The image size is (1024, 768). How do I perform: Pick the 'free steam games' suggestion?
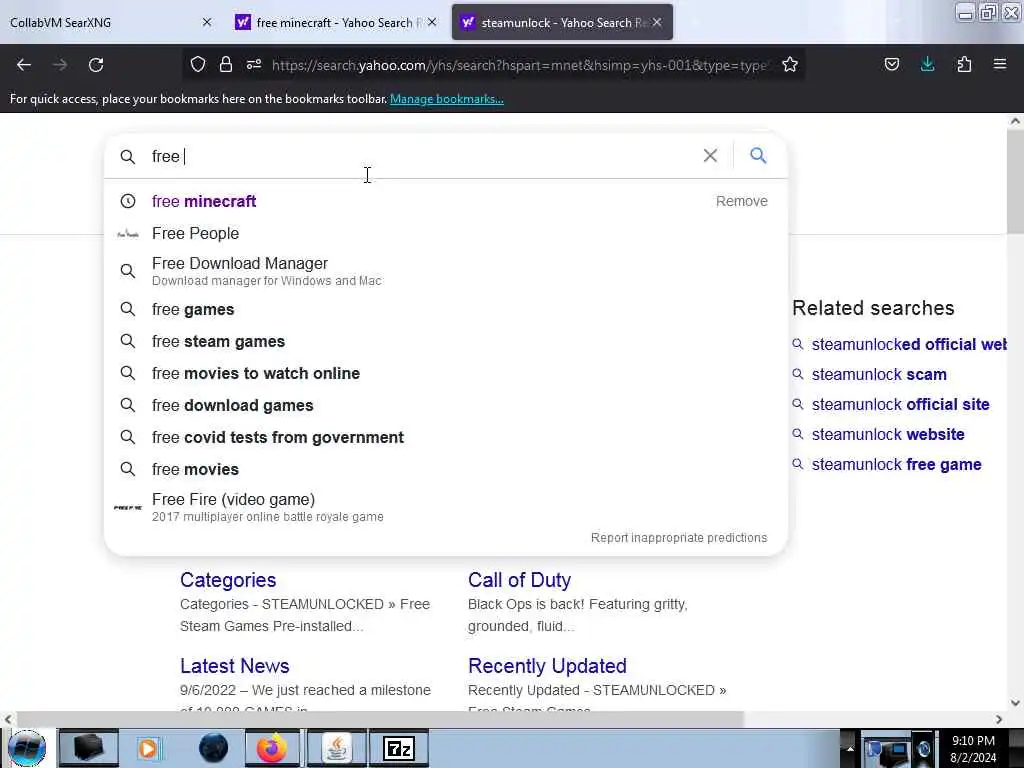(218, 342)
